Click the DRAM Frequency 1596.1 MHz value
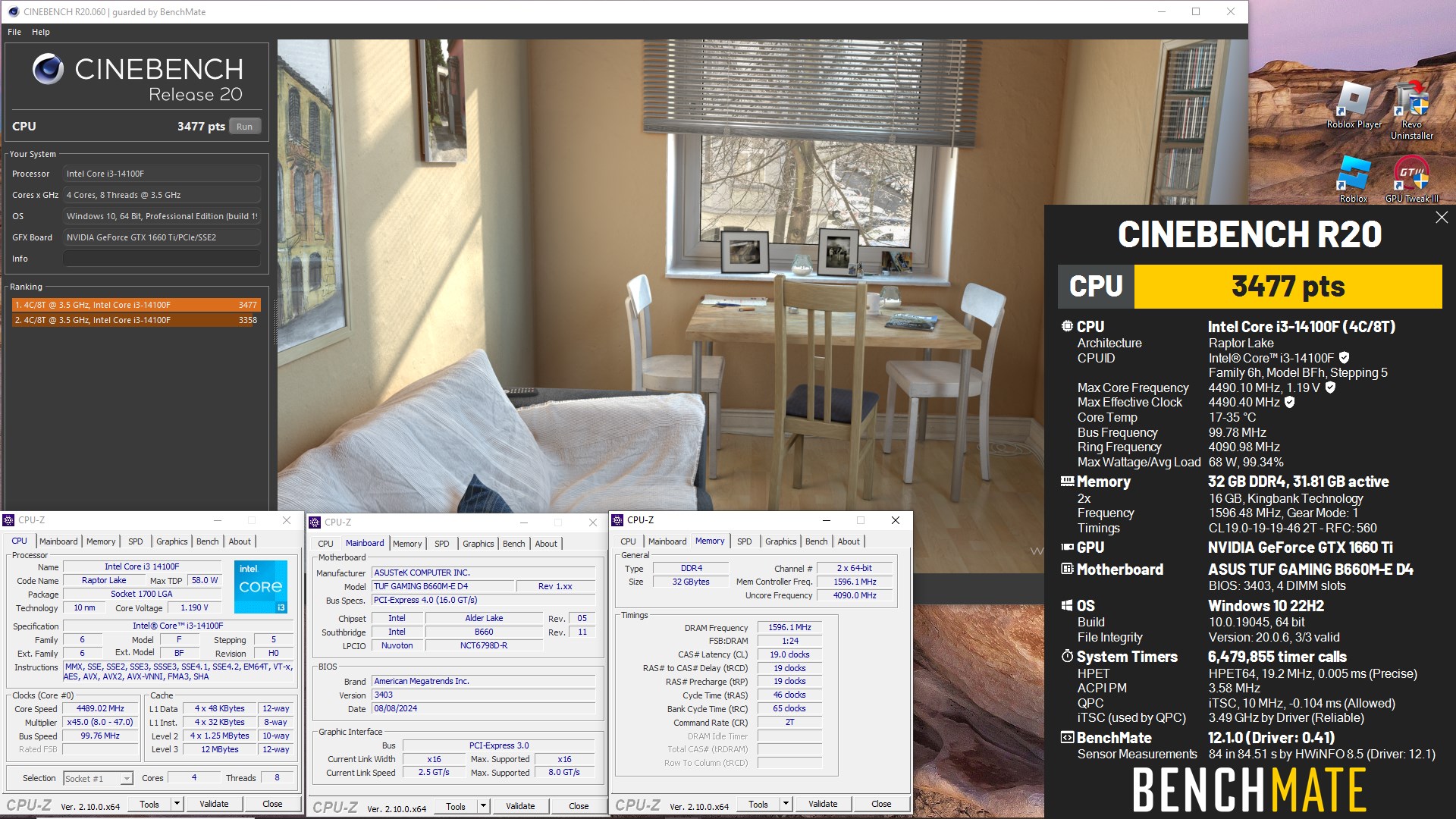This screenshot has height=819, width=1456. tap(789, 627)
